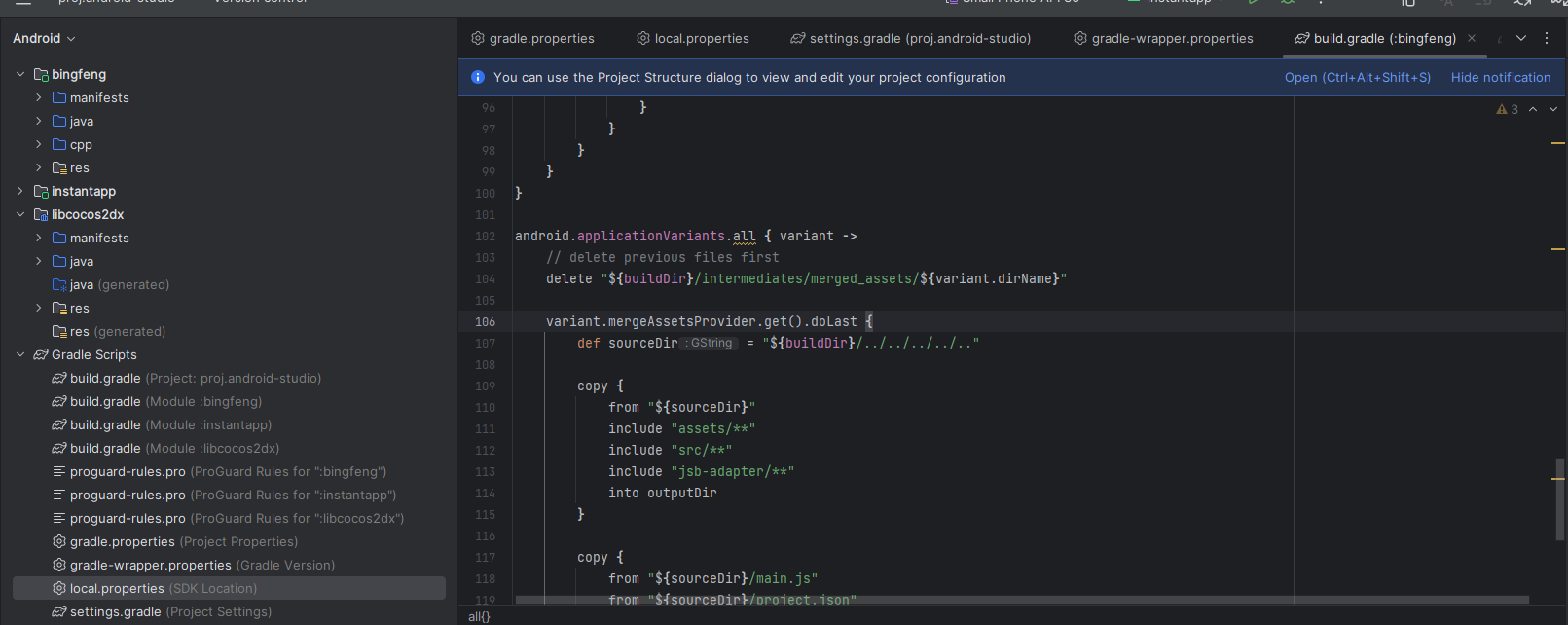Click the gear icon beside local.properties in tree

click(x=59, y=588)
